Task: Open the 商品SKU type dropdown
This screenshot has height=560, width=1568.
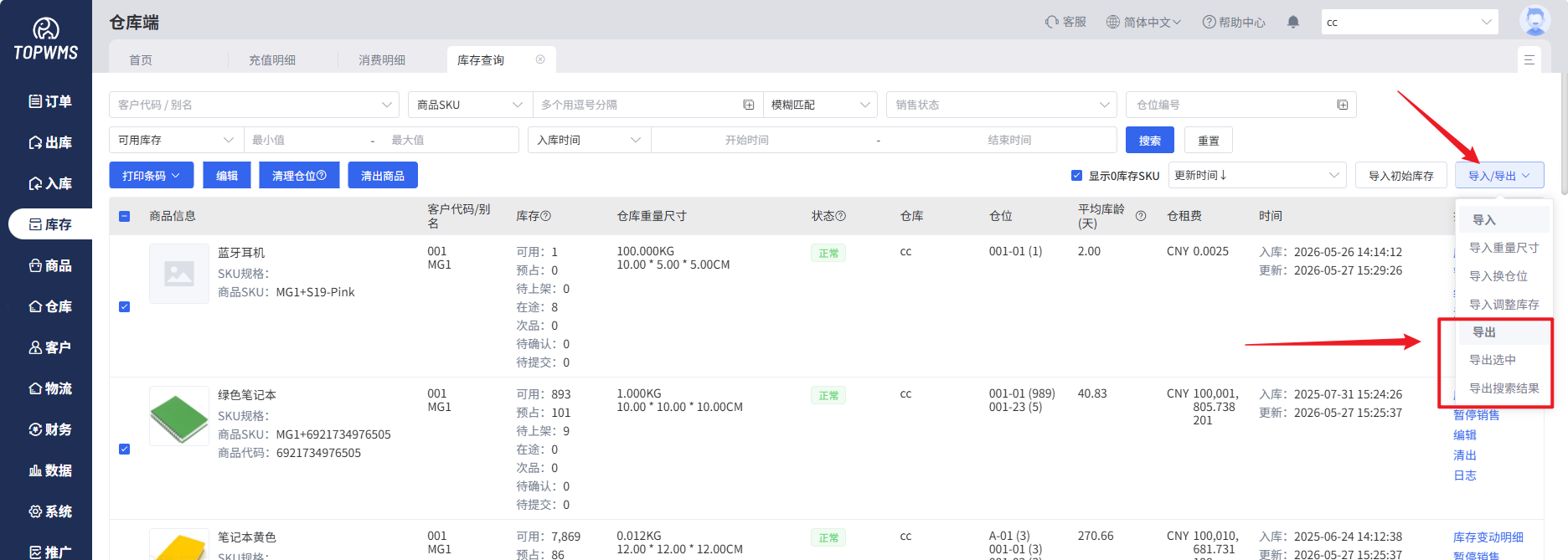Action: click(470, 105)
